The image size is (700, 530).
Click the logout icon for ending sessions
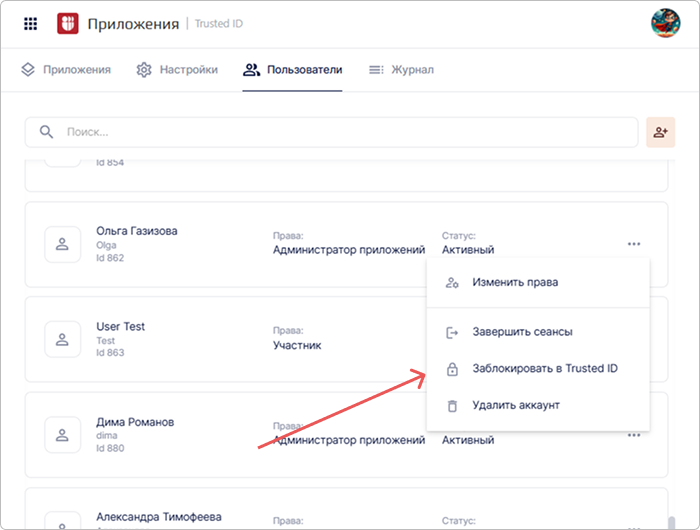(x=452, y=332)
